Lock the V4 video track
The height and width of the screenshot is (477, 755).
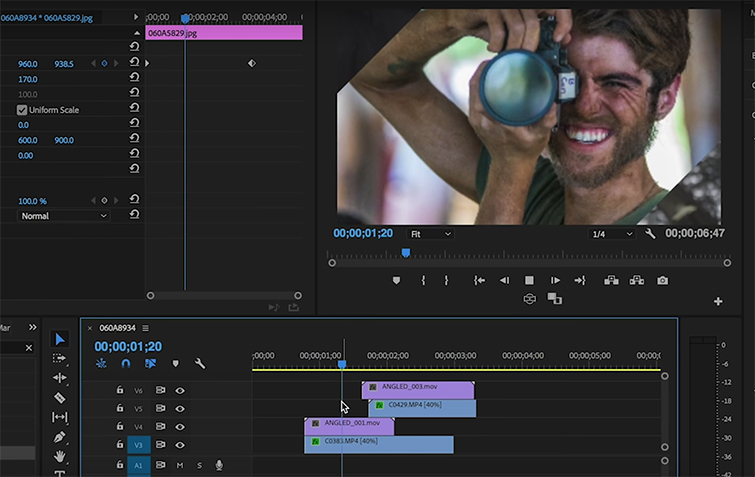pyautogui.click(x=120, y=427)
